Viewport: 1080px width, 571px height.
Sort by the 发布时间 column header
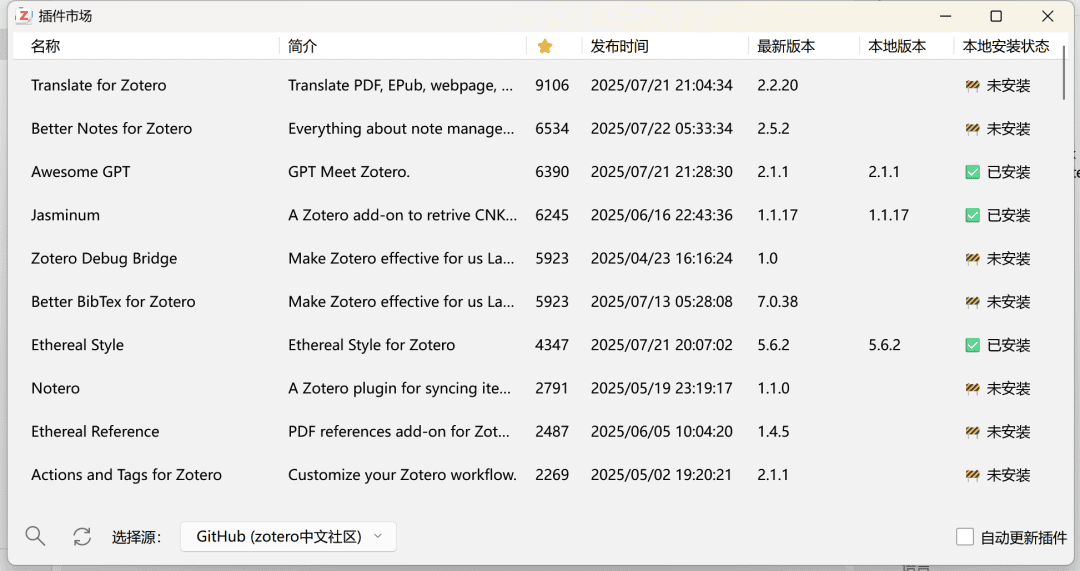pos(619,46)
